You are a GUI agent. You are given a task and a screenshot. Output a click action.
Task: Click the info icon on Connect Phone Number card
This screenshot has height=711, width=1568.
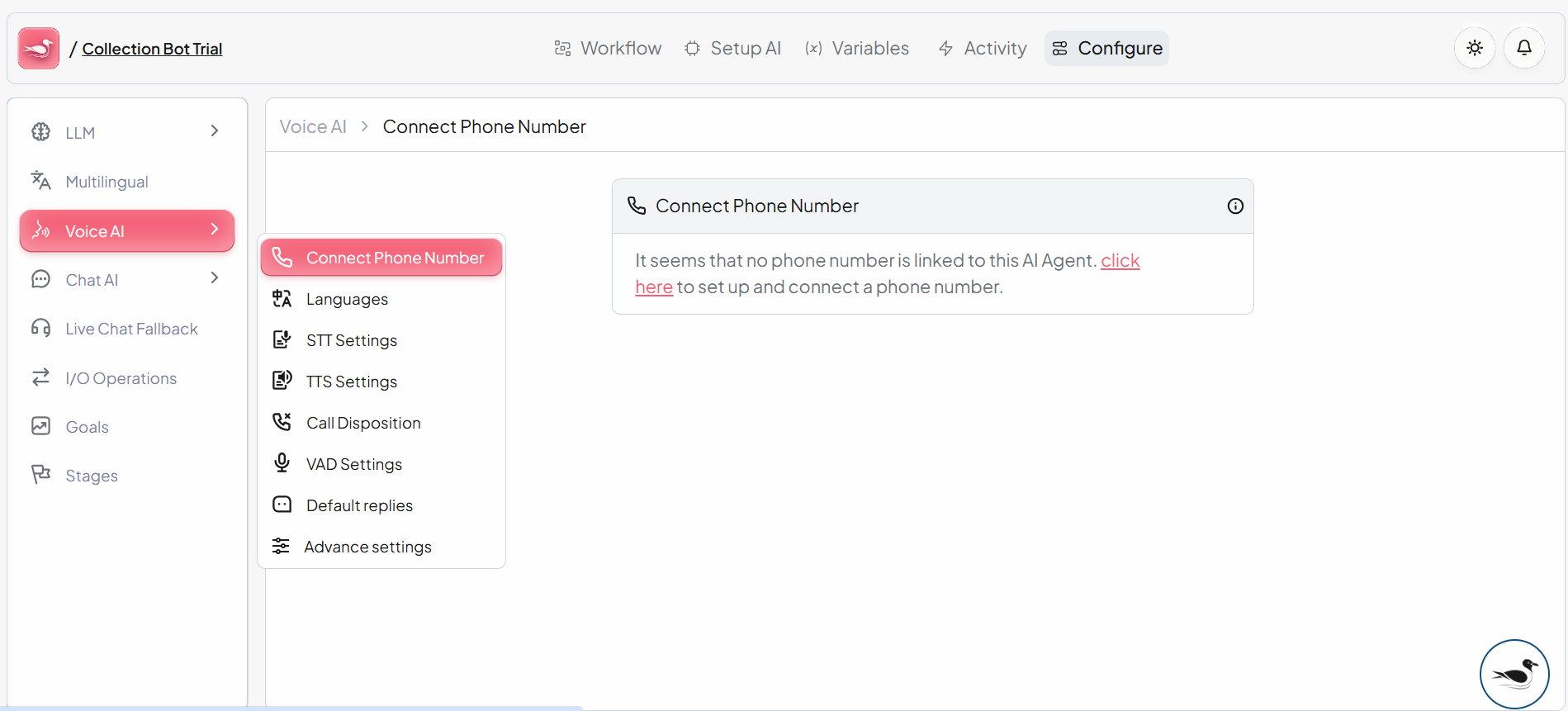tap(1235, 206)
